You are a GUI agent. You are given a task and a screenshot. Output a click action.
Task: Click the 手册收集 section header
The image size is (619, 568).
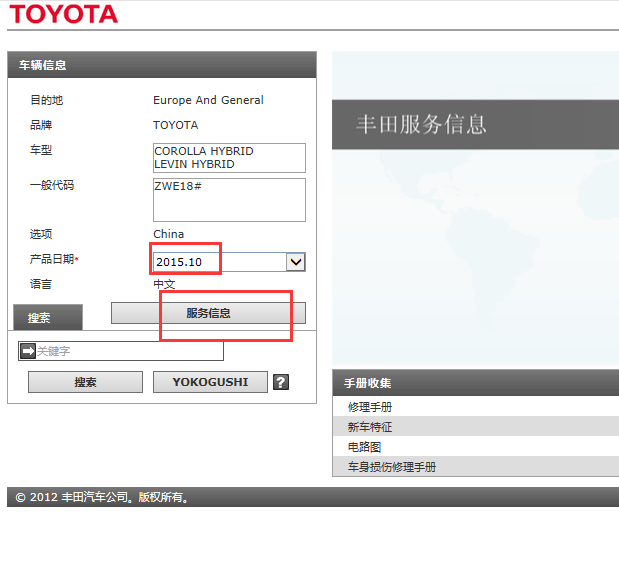pos(367,383)
